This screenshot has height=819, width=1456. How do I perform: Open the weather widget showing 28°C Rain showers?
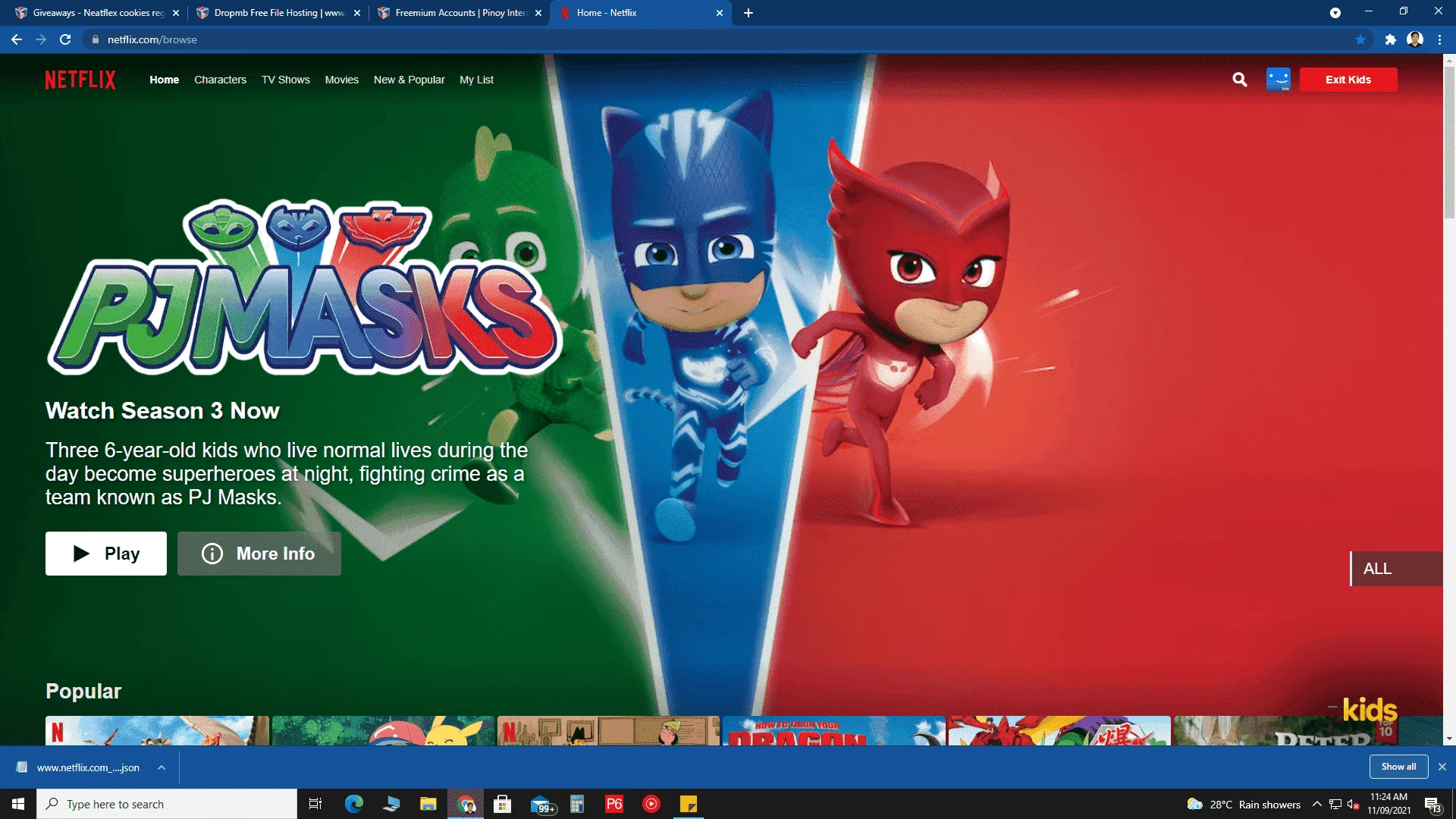[1244, 805]
